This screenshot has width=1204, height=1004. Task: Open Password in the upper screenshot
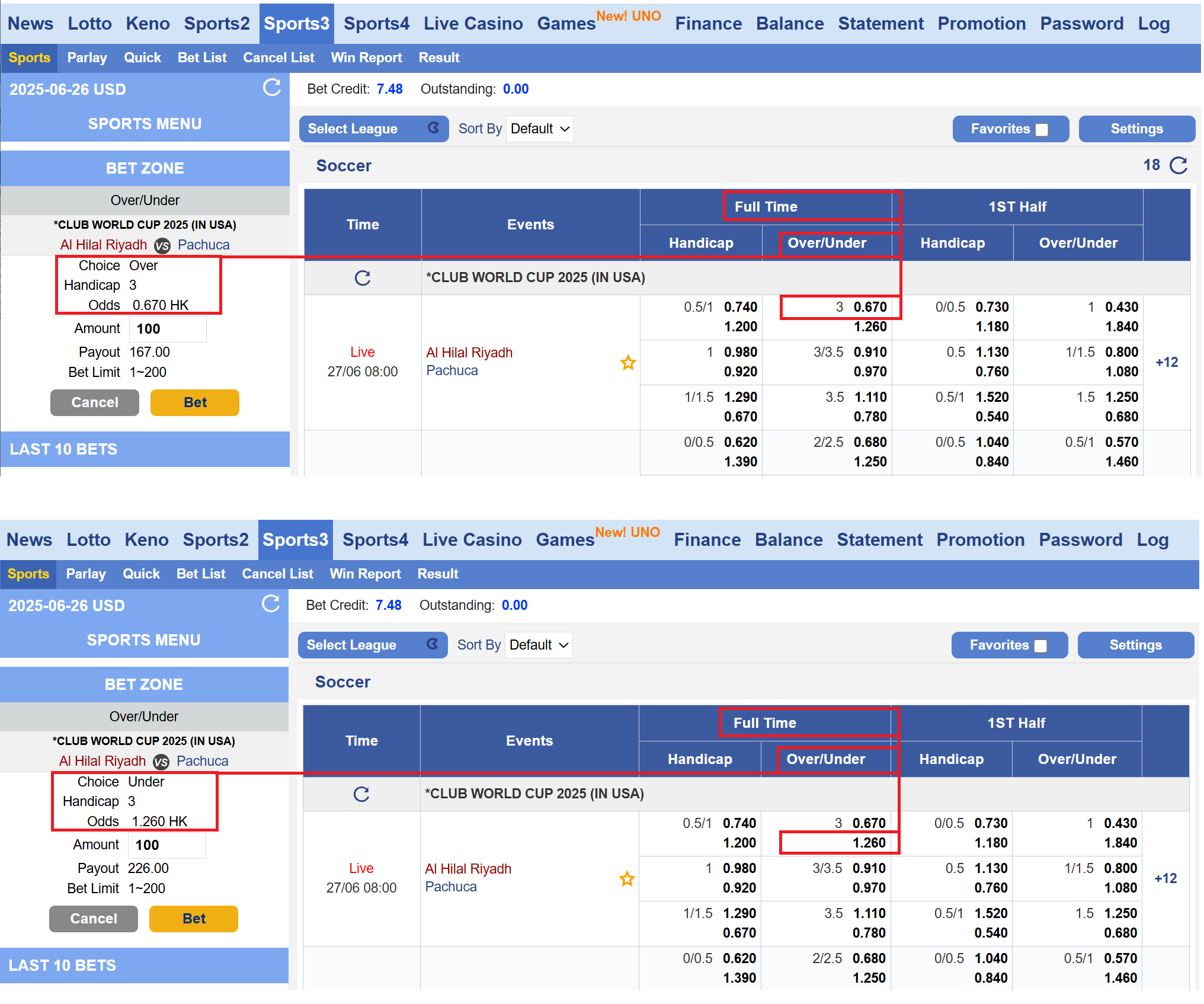tap(1081, 24)
